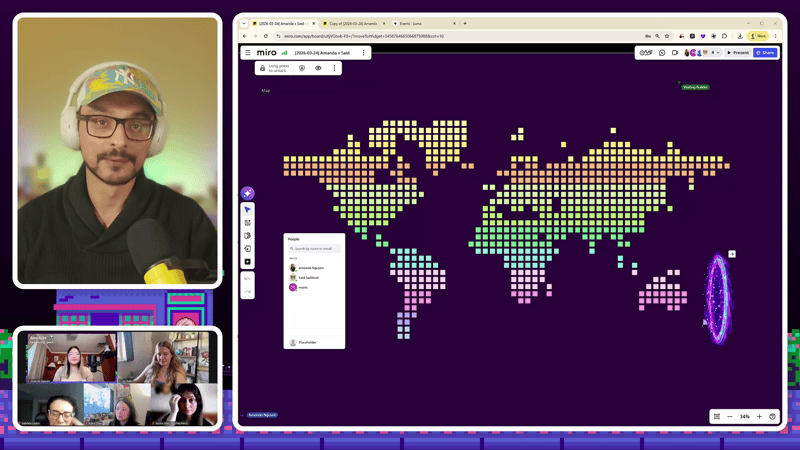Click the Amanda Nguyen cursor label on canvas
Screen dimensions: 800x450
(x=262, y=415)
